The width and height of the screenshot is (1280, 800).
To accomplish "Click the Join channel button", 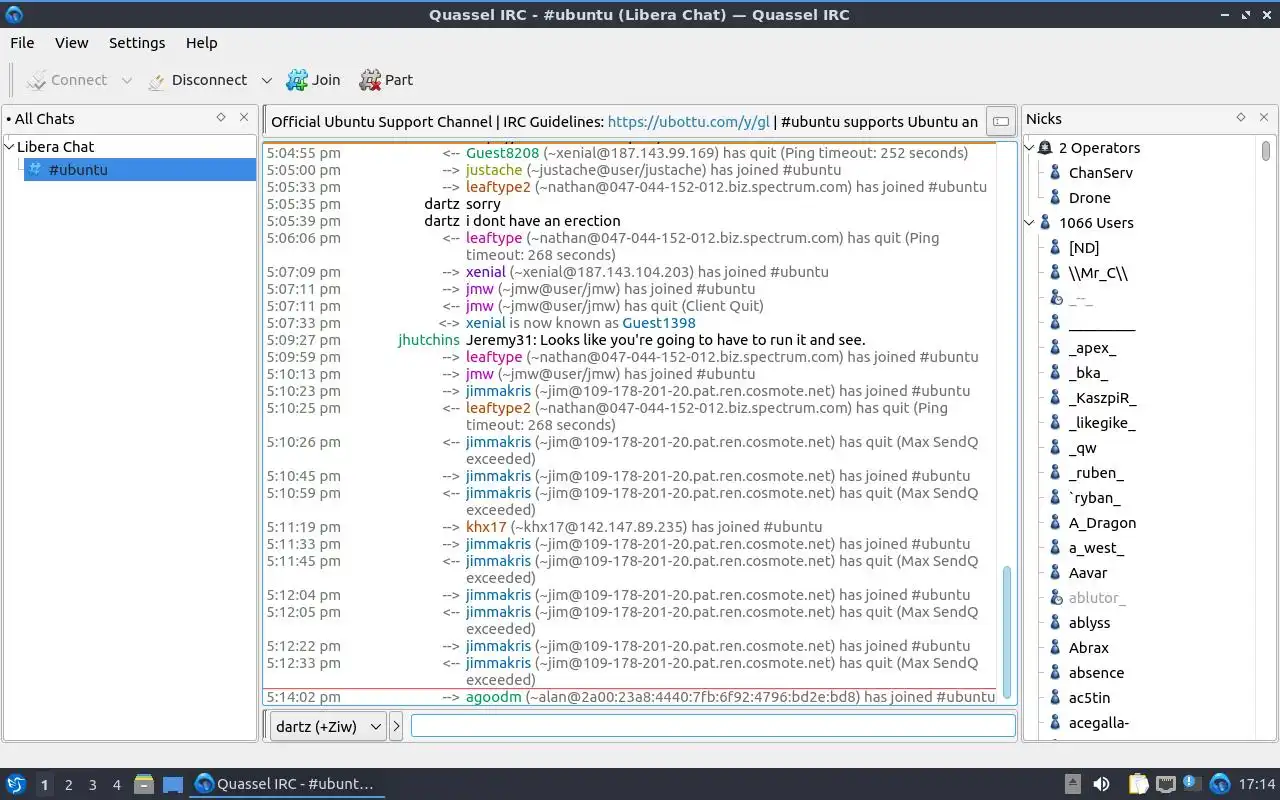I will [x=313, y=80].
